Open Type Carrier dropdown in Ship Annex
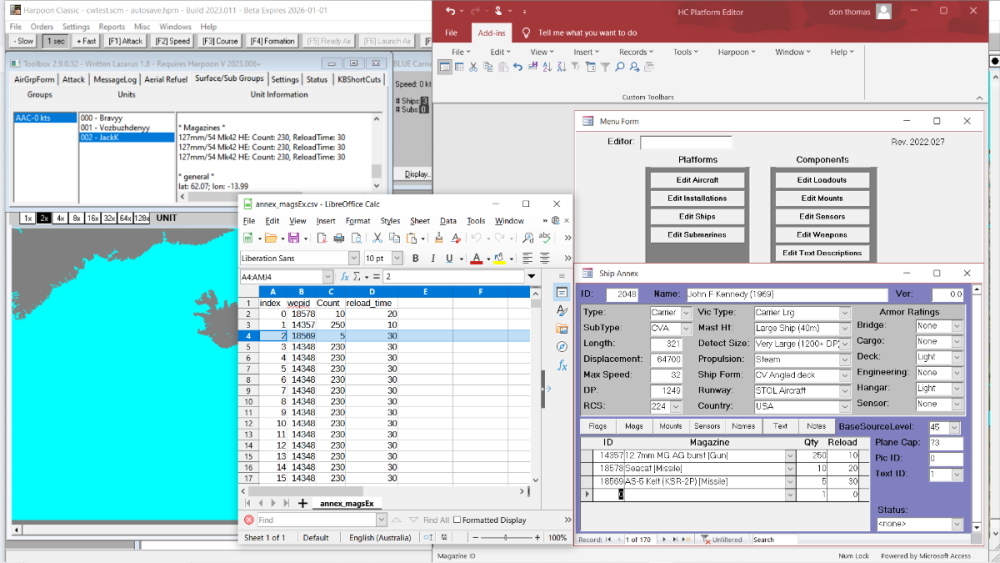Screen dimensions: 1000x563 (x=686, y=313)
